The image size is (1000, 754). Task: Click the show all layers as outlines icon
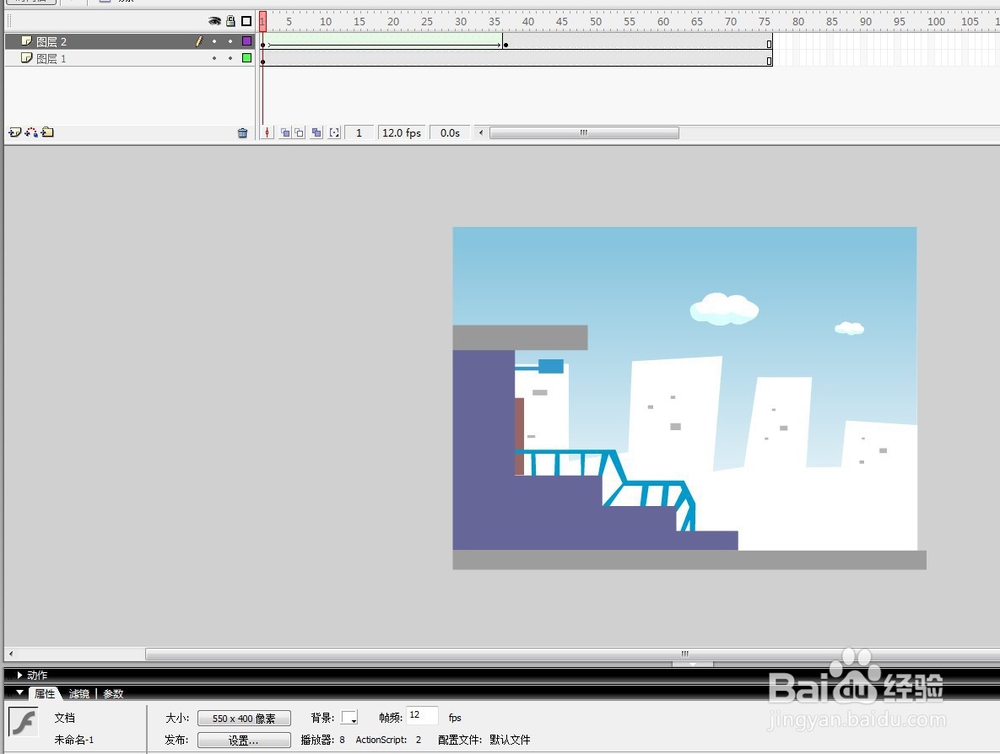(x=246, y=21)
